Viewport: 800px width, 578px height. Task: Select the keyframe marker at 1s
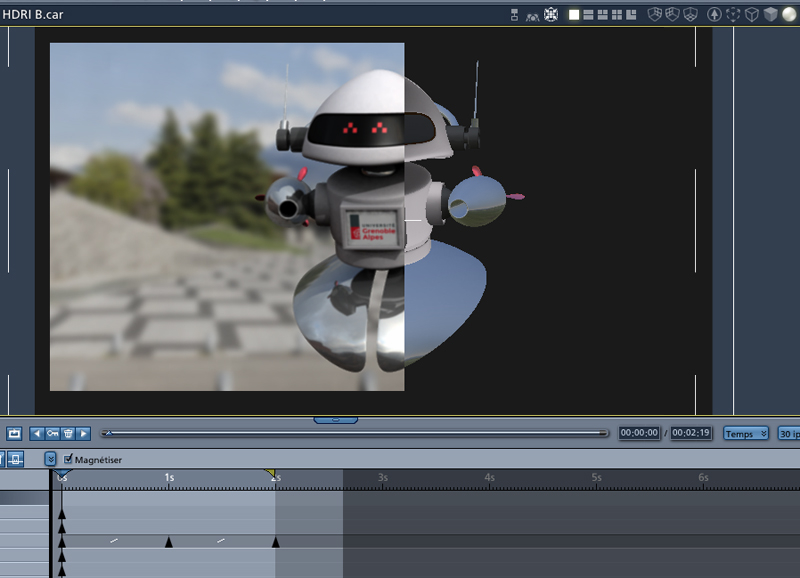pos(169,542)
